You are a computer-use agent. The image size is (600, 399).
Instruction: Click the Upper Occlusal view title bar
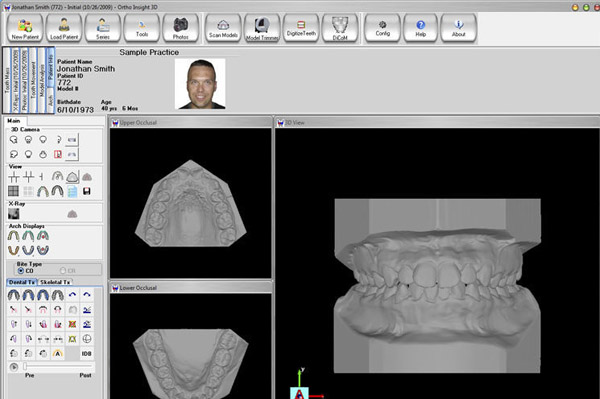coord(191,122)
